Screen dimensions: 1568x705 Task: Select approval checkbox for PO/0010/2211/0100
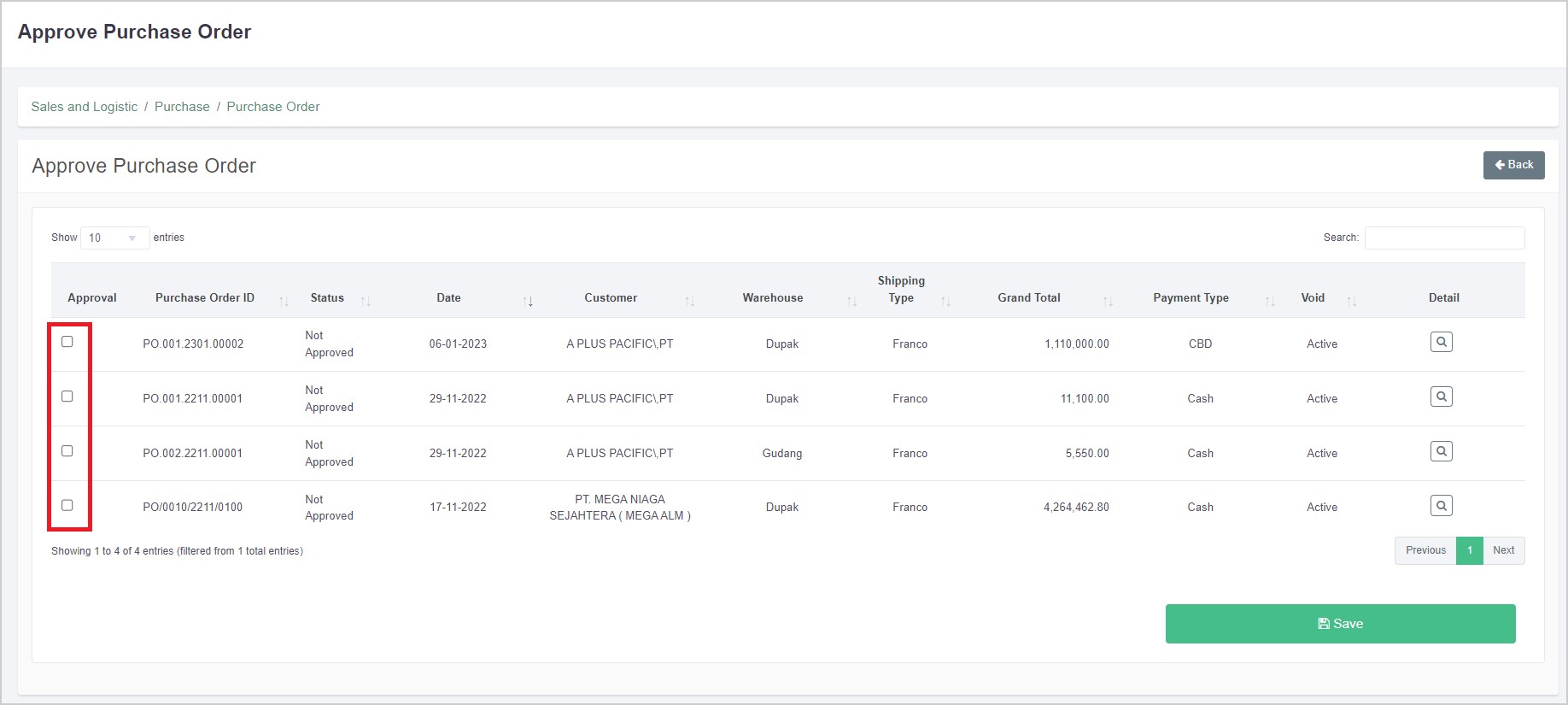click(67, 505)
